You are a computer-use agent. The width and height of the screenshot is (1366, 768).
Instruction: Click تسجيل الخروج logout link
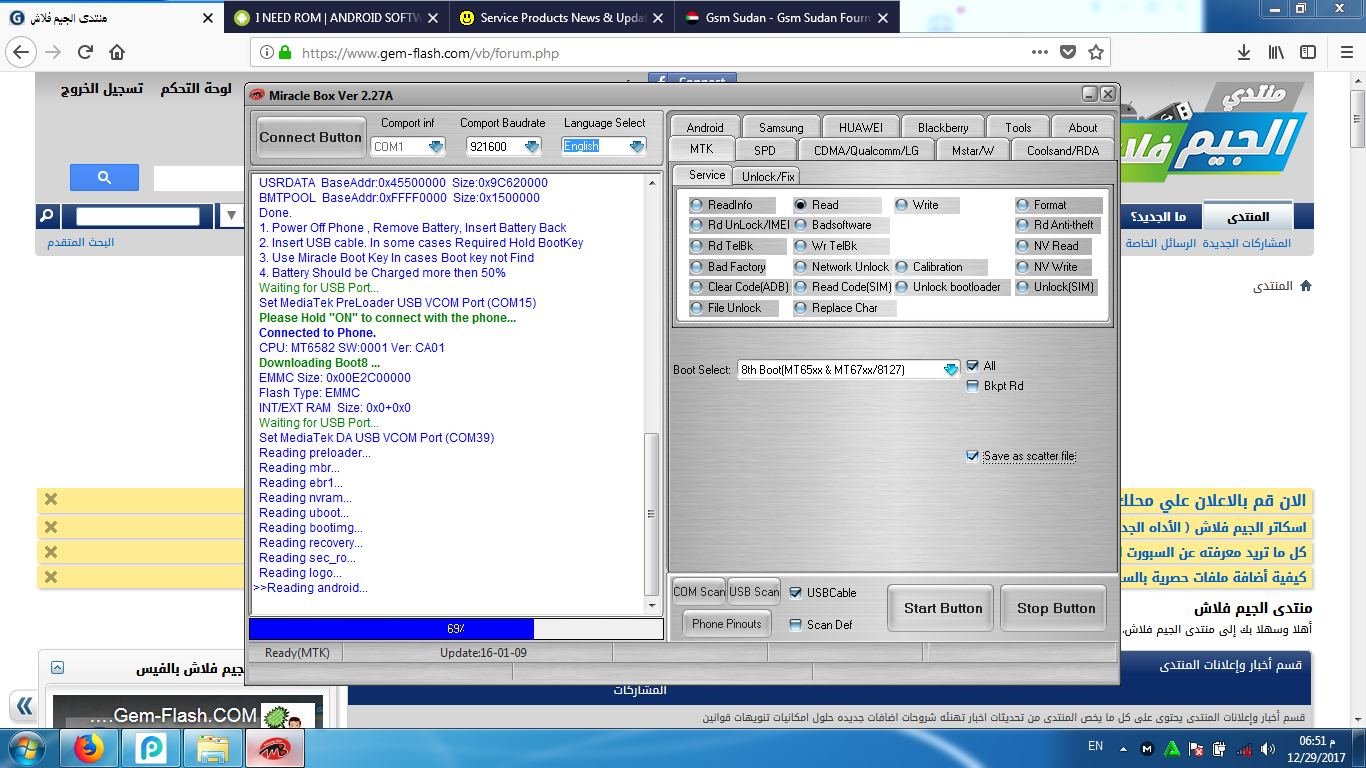[x=102, y=89]
